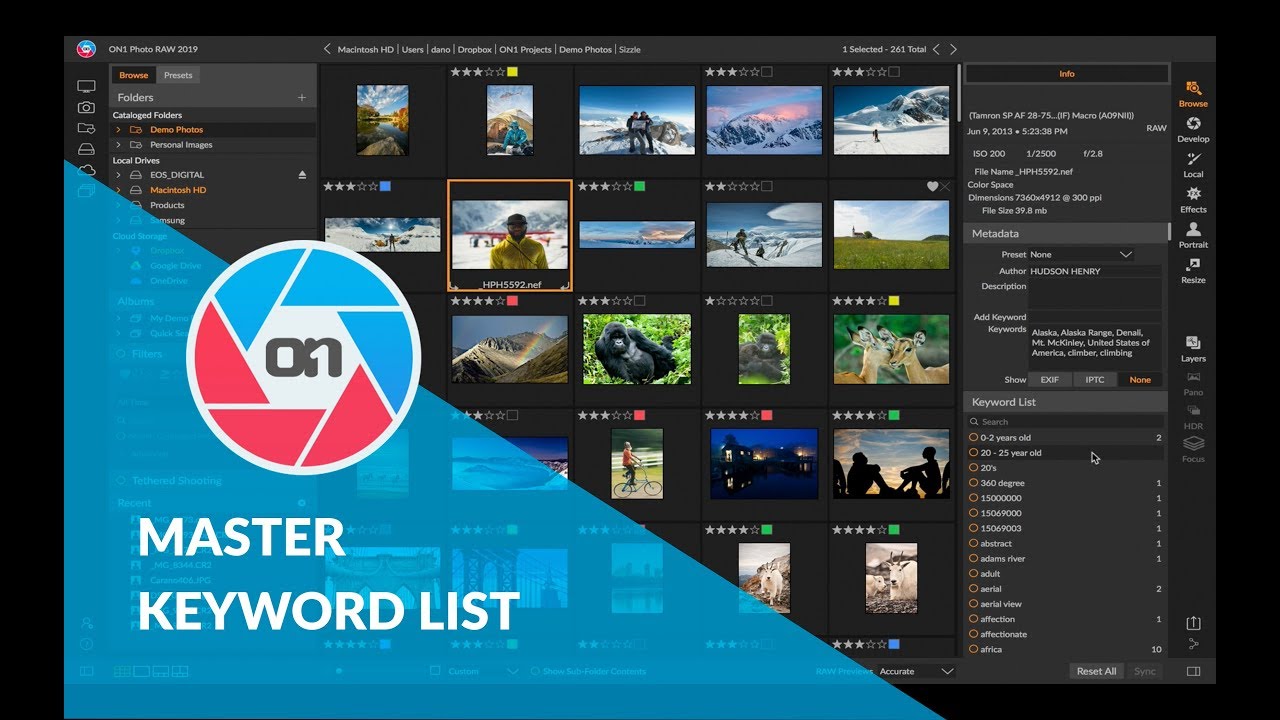This screenshot has width=1280, height=720.
Task: Expand the EOS_DIGITAL drive
Action: click(x=118, y=175)
